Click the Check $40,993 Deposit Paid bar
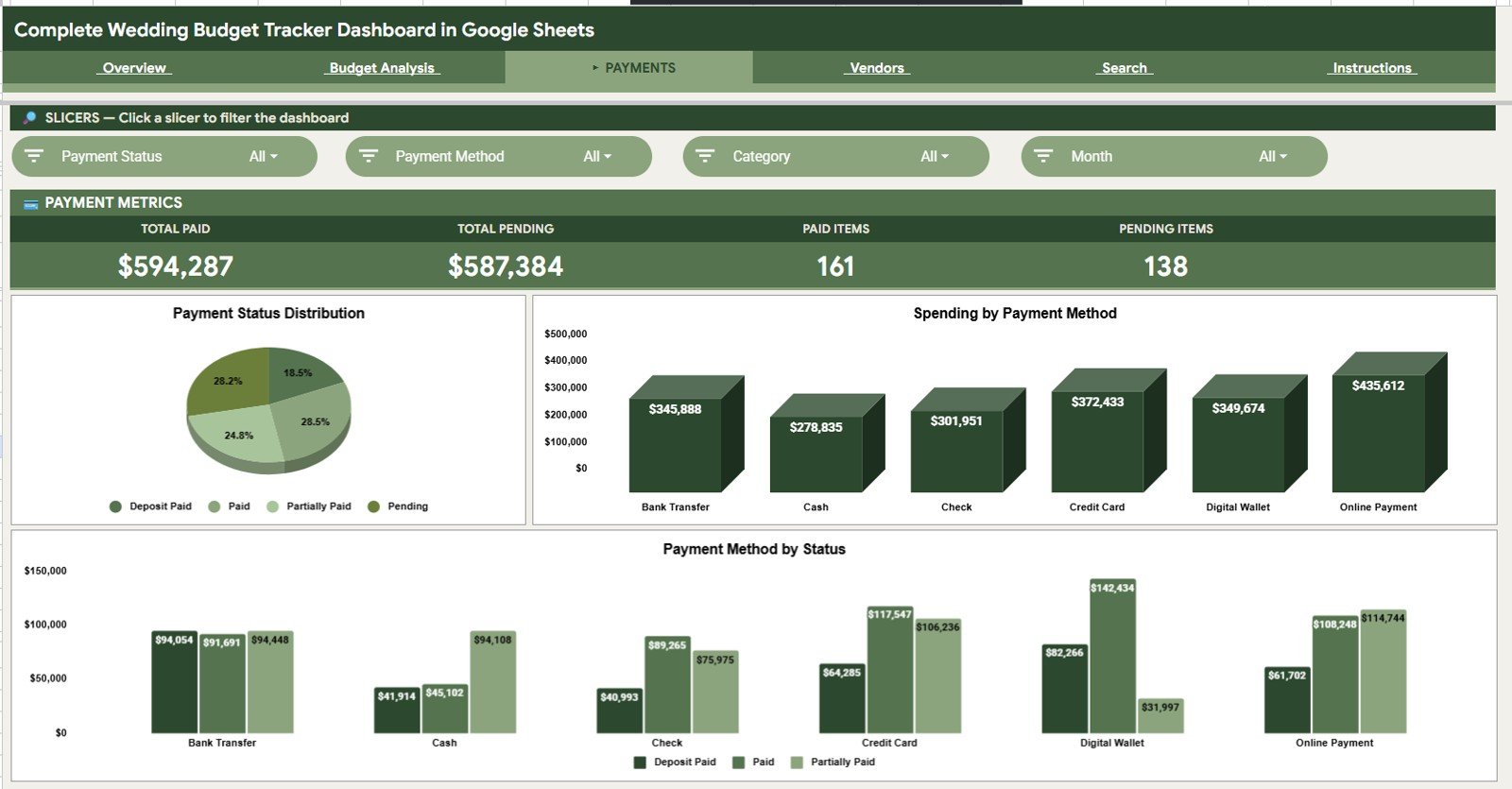 coord(620,711)
